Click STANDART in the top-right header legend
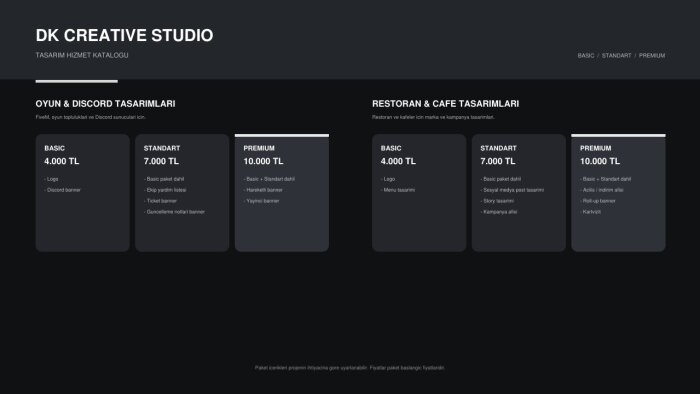 (617, 56)
